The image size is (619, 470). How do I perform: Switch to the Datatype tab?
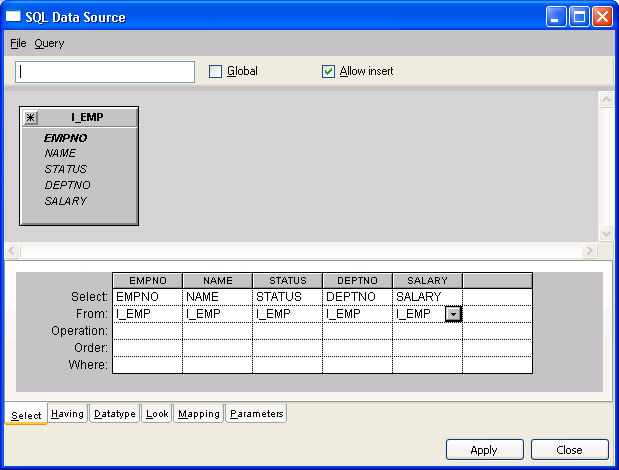coord(114,414)
